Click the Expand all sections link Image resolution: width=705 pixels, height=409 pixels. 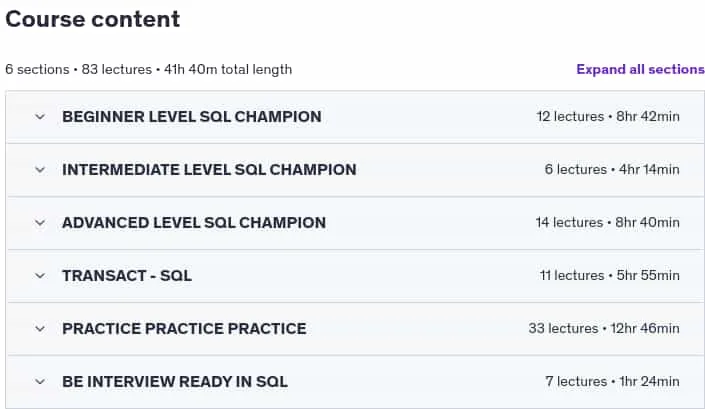point(640,69)
